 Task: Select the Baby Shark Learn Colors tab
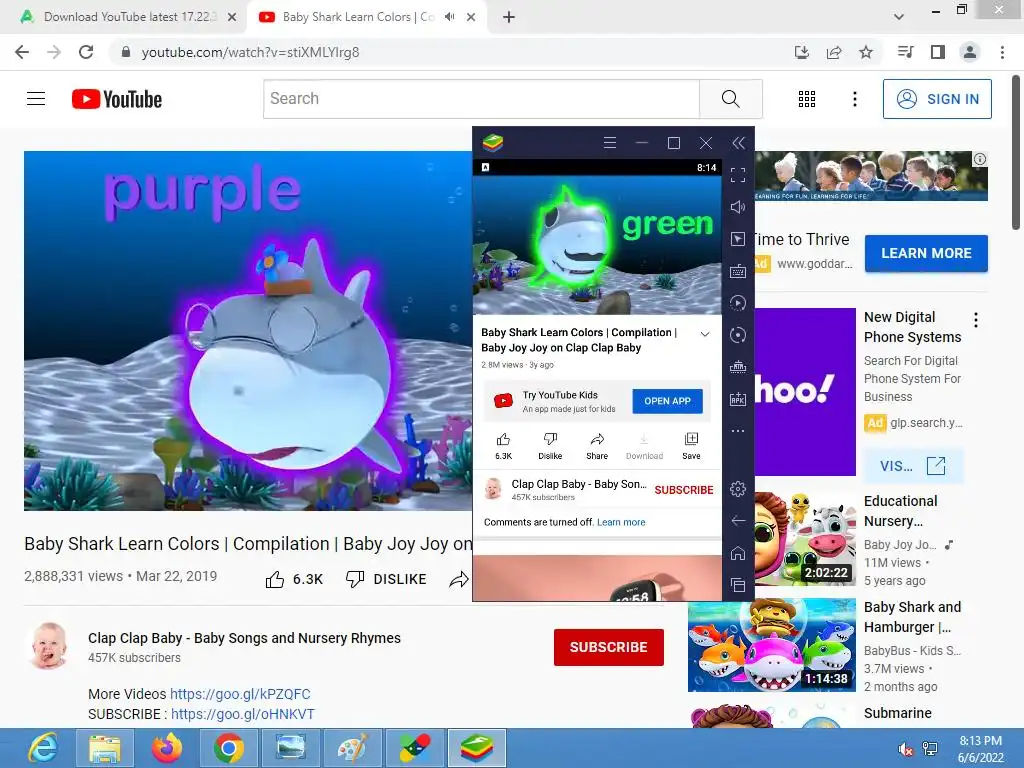[x=356, y=17]
